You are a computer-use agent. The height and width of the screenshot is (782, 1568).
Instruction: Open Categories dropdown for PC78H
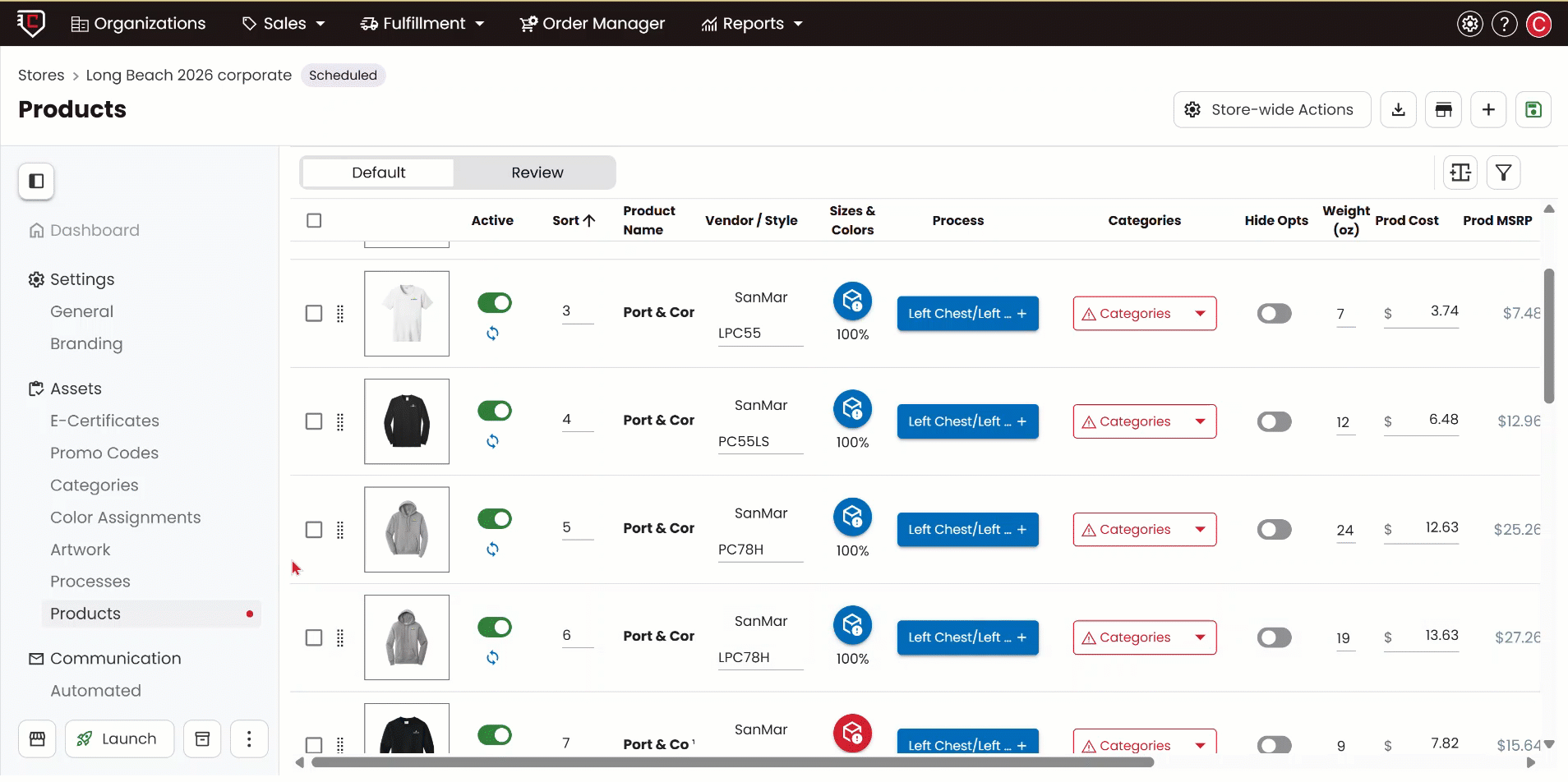1145,530
